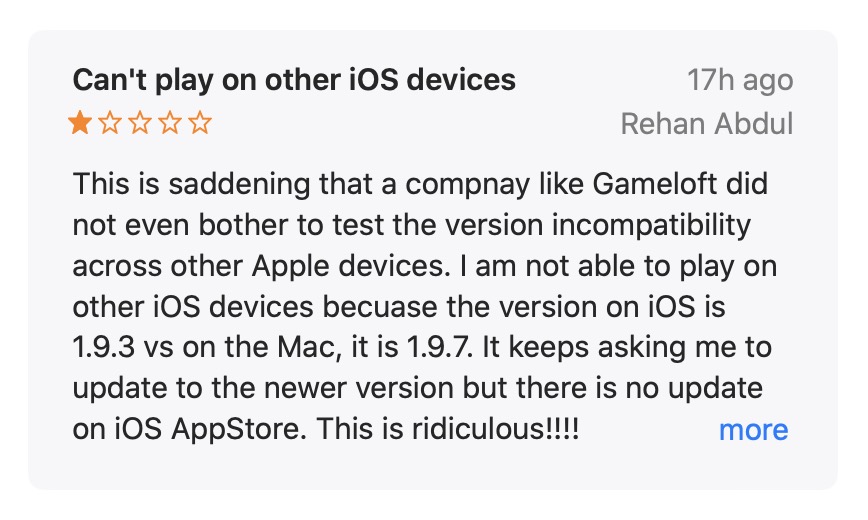Viewport: 868px width, 520px height.
Task: Expand the full review via "more"
Action: pyautogui.click(x=753, y=430)
